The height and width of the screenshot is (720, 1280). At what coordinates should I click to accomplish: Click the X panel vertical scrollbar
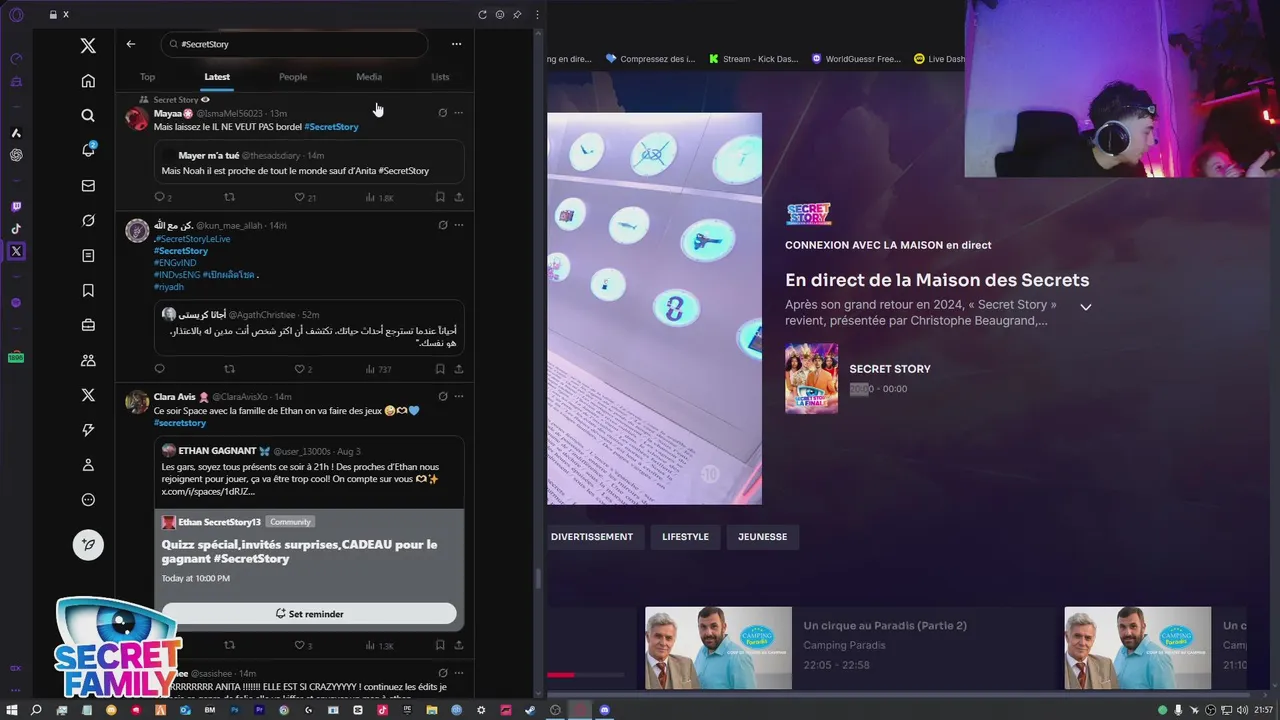539,578
